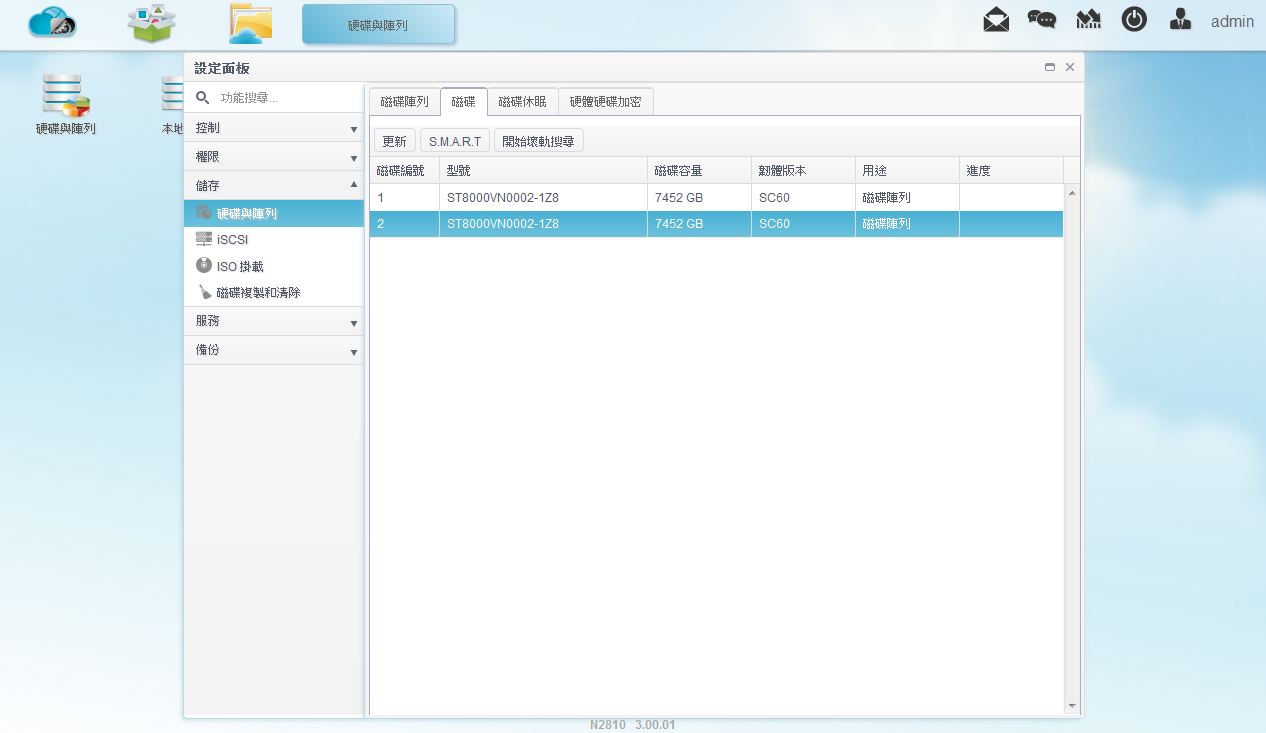This screenshot has width=1266, height=733.
Task: Open the user account icon
Action: pos(1181,19)
